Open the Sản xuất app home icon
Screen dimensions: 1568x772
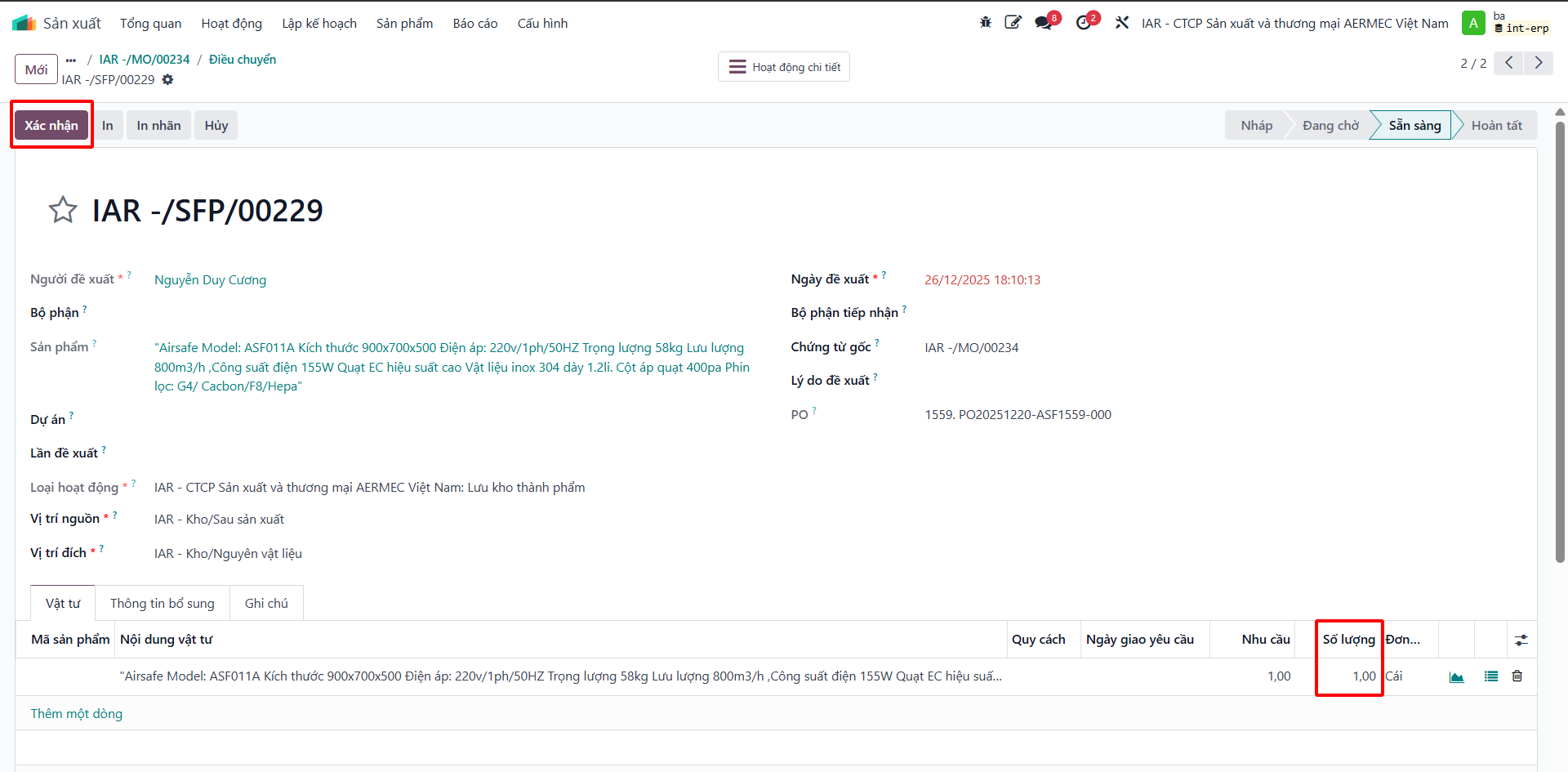pyautogui.click(x=24, y=23)
